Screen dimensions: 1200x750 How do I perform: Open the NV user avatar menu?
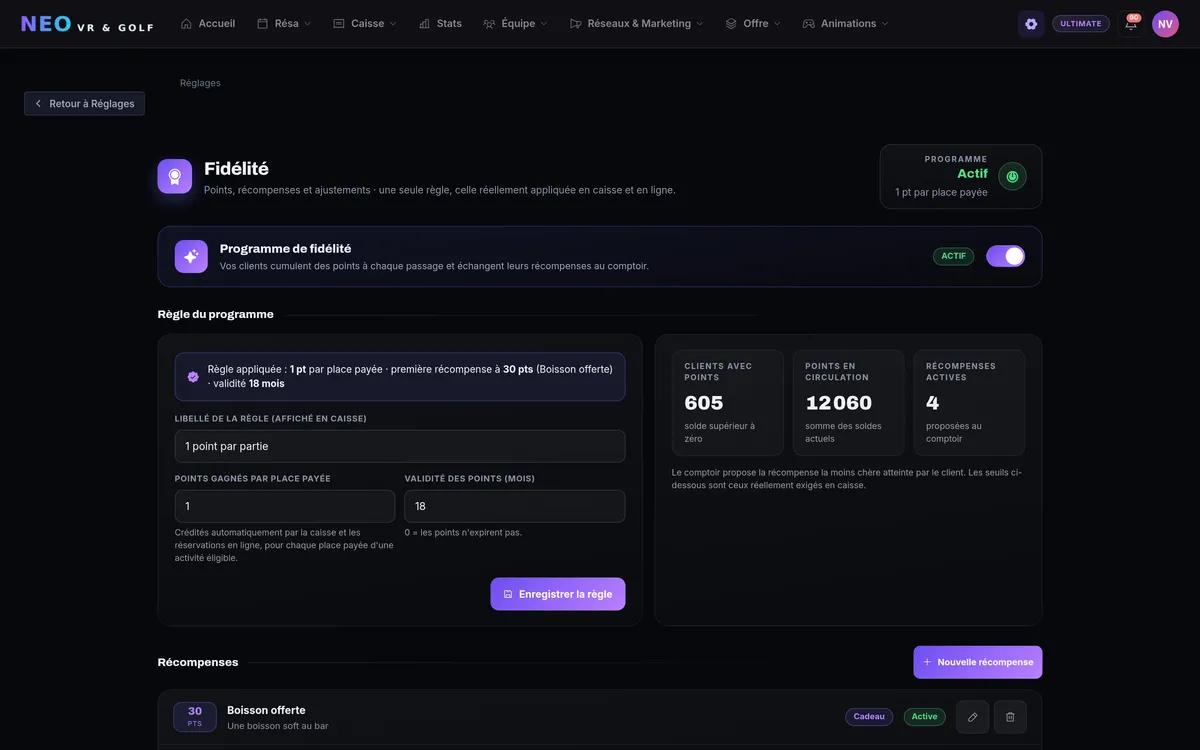click(1165, 24)
